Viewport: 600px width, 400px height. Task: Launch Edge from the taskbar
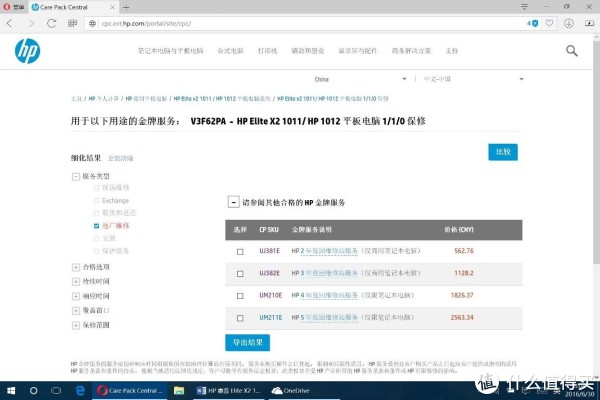tap(80, 390)
